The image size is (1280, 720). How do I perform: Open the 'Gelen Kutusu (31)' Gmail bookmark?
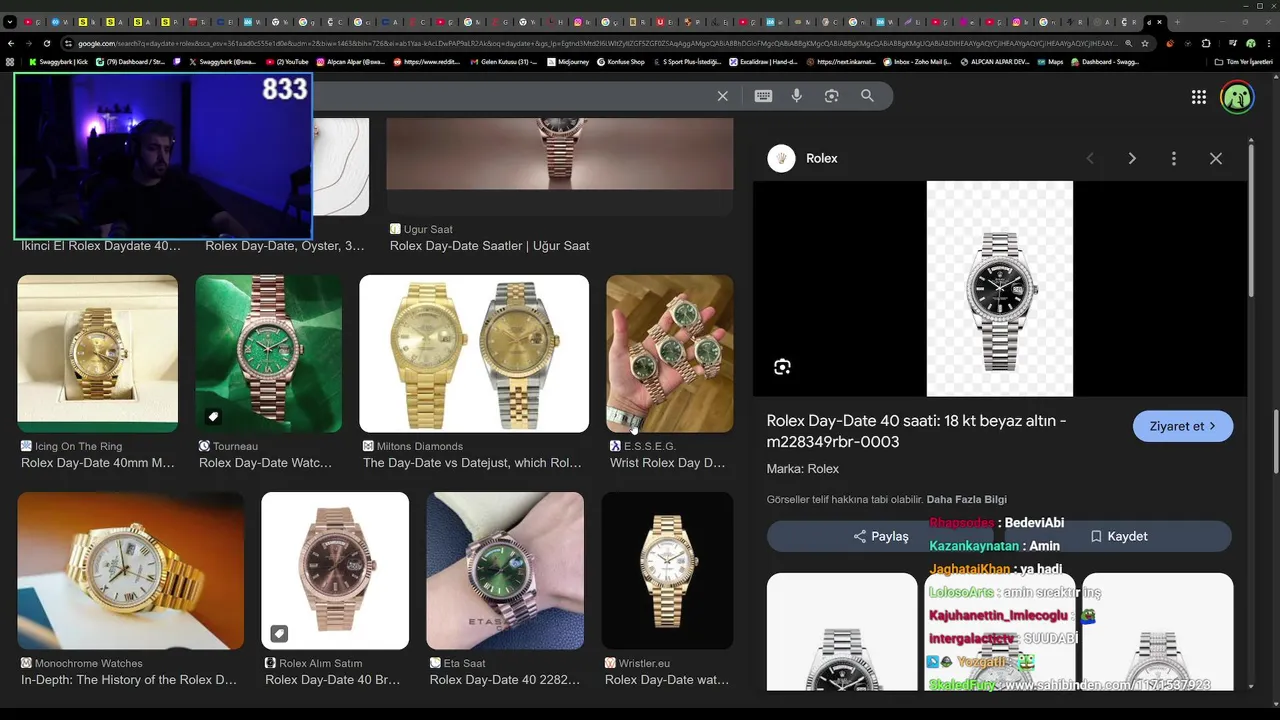click(x=504, y=62)
